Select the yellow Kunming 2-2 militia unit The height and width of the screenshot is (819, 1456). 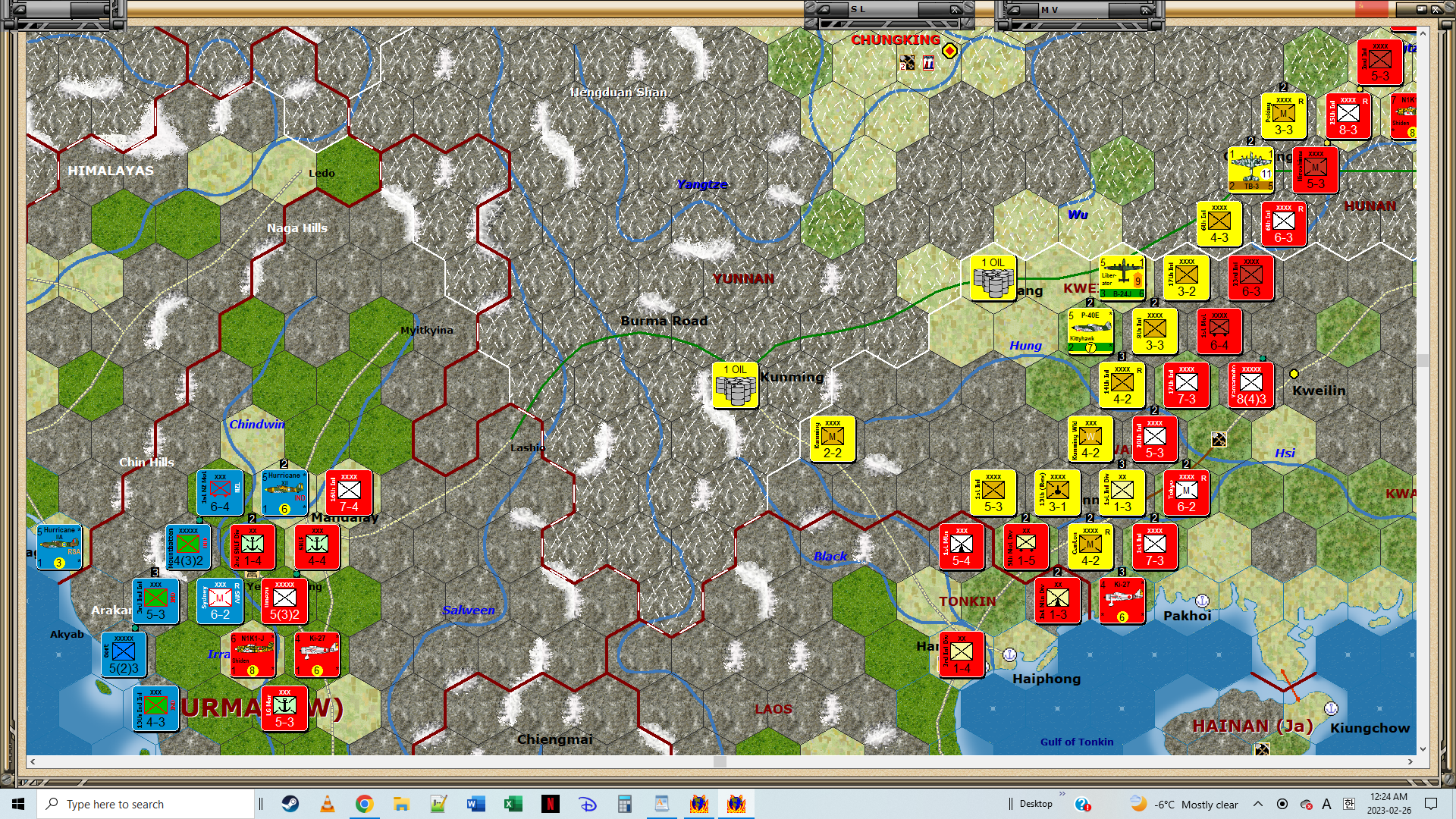833,439
